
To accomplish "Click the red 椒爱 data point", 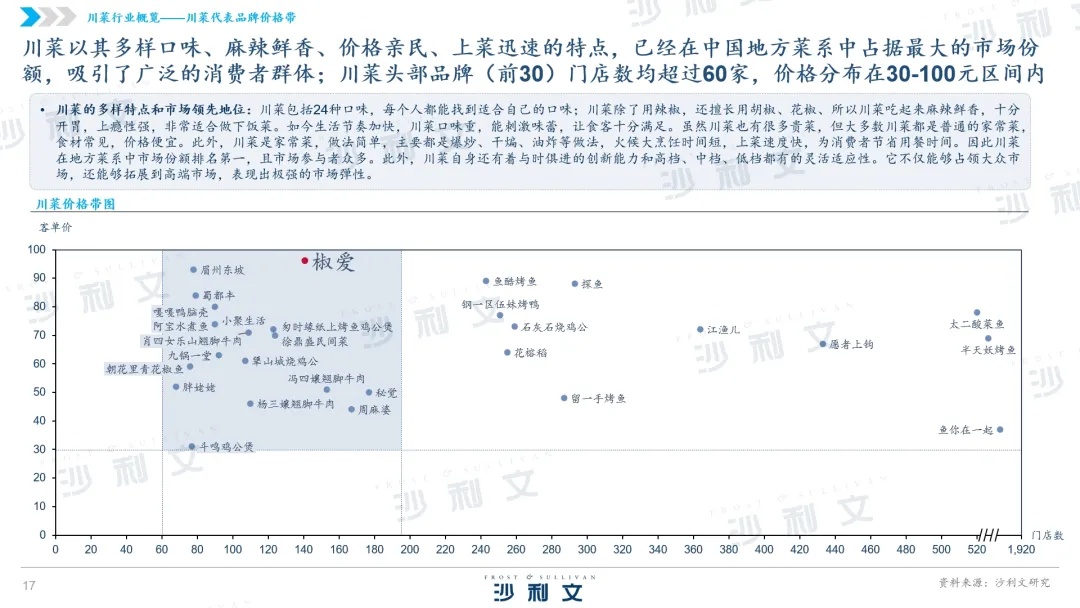I will pos(304,260).
